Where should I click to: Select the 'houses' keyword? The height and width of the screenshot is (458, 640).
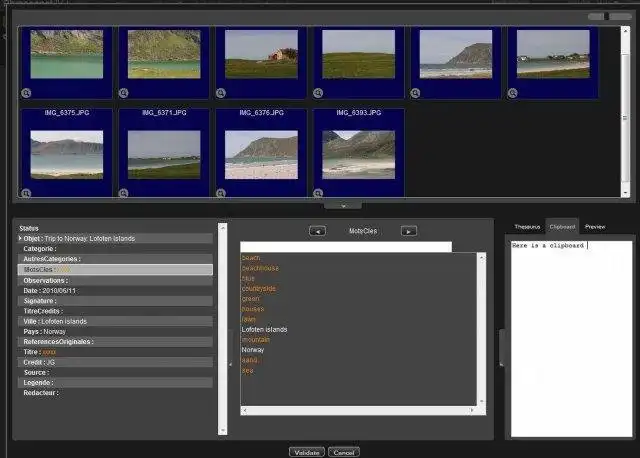tap(253, 309)
